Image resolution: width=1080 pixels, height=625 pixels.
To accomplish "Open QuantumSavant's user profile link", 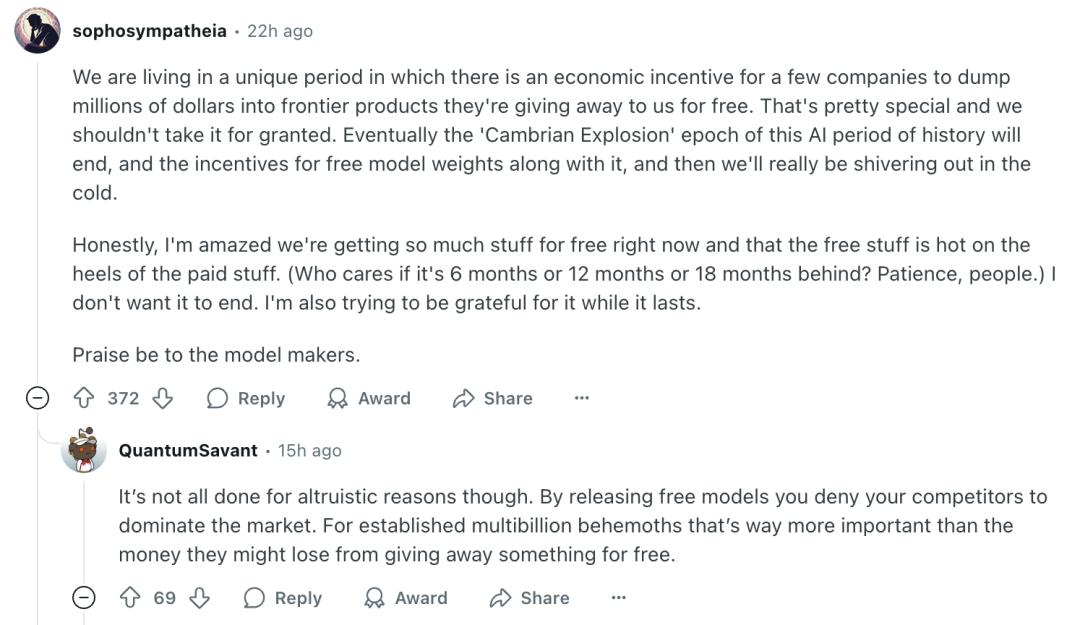I will (x=188, y=450).
